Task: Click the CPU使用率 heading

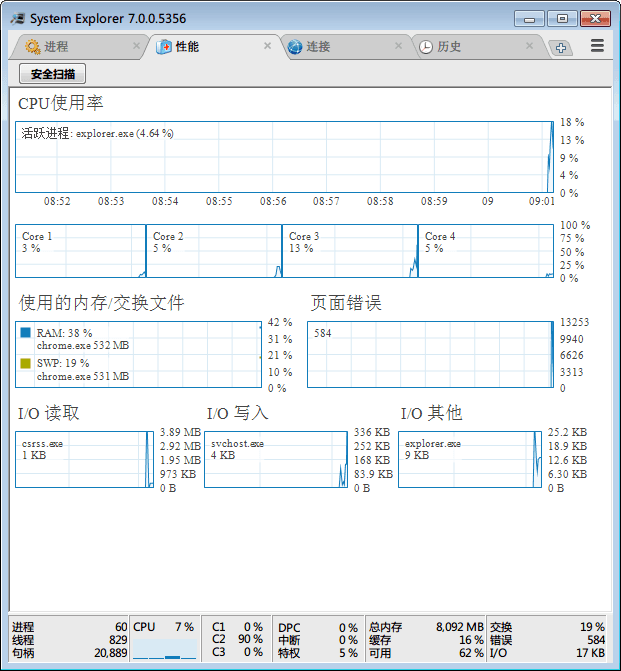Action: click(60, 103)
